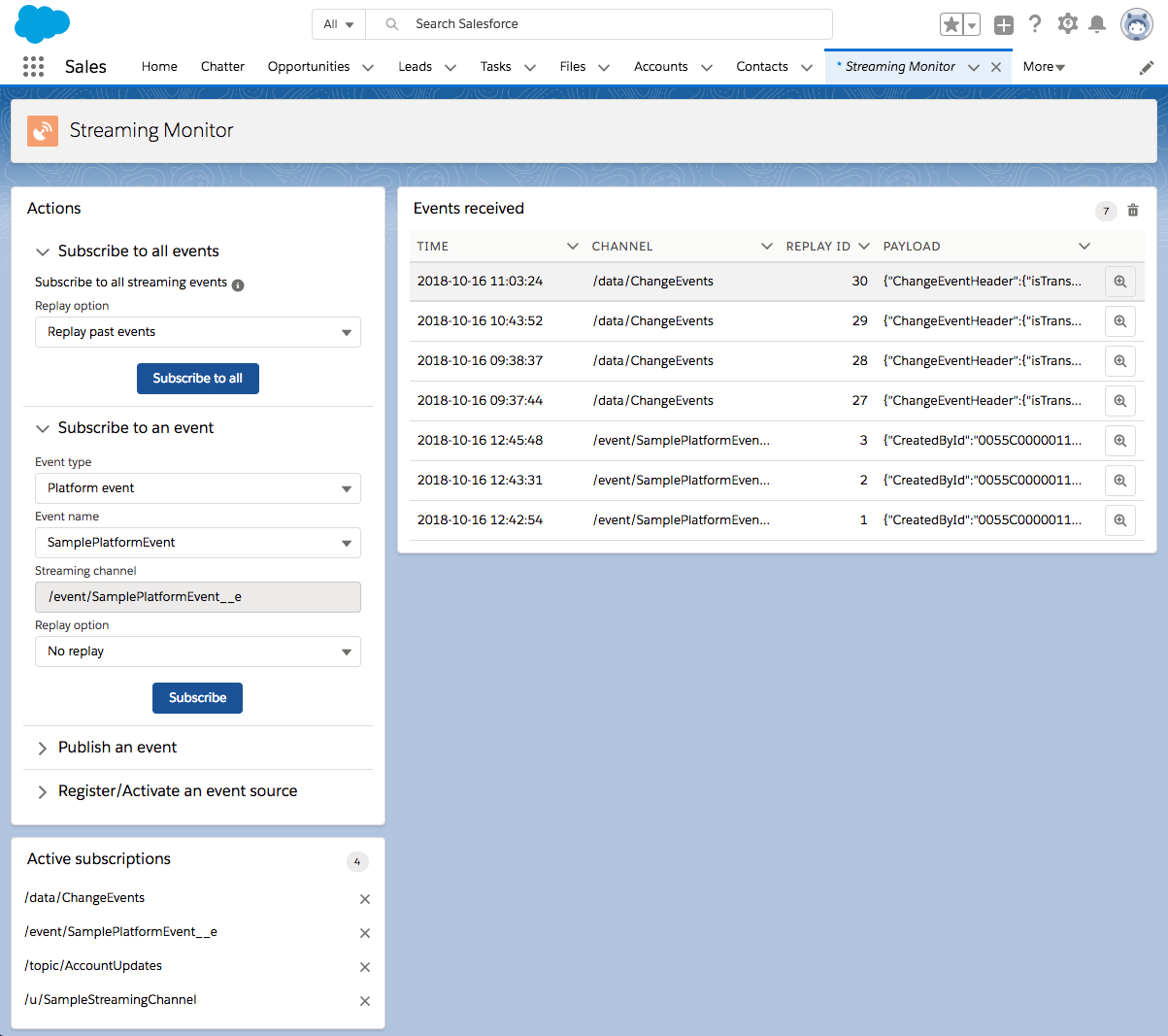Click the /u/SampleStreamingChannel subscription text
Viewport: 1168px width, 1036px height.
click(111, 1000)
